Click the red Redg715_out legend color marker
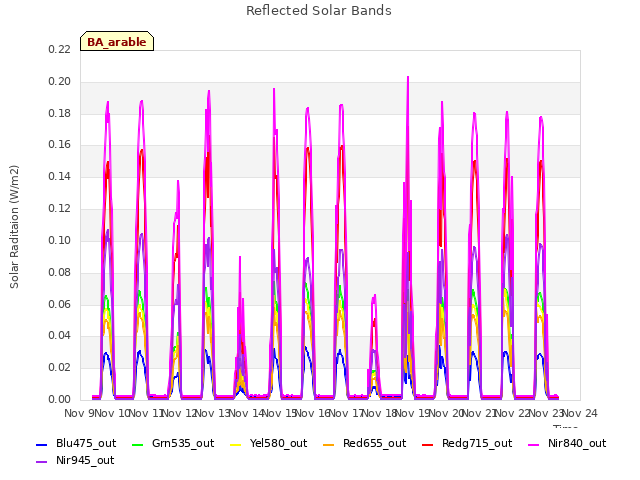This screenshot has width=640, height=480. coord(427,445)
